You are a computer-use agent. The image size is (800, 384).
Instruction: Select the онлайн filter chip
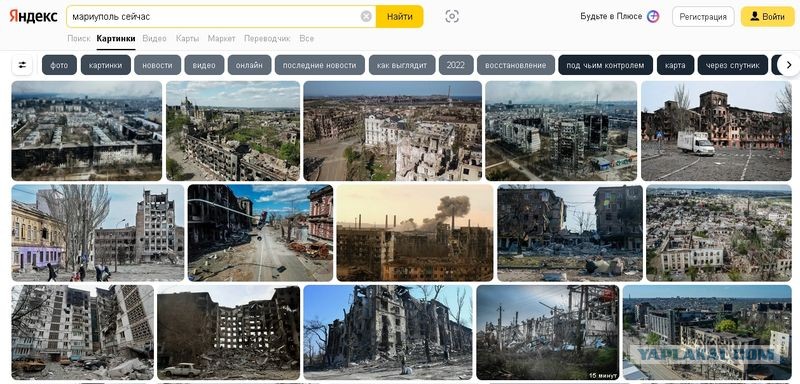[249, 65]
